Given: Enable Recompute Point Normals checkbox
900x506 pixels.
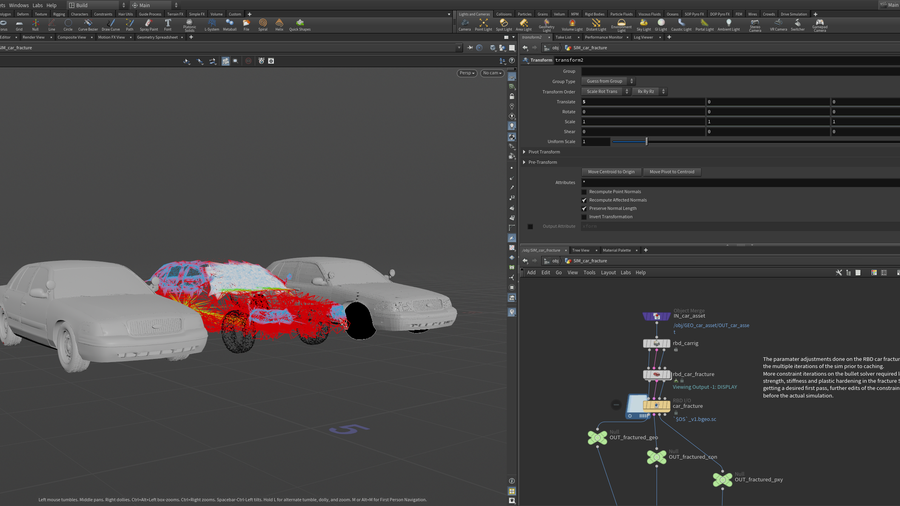Looking at the screenshot, I should (585, 192).
